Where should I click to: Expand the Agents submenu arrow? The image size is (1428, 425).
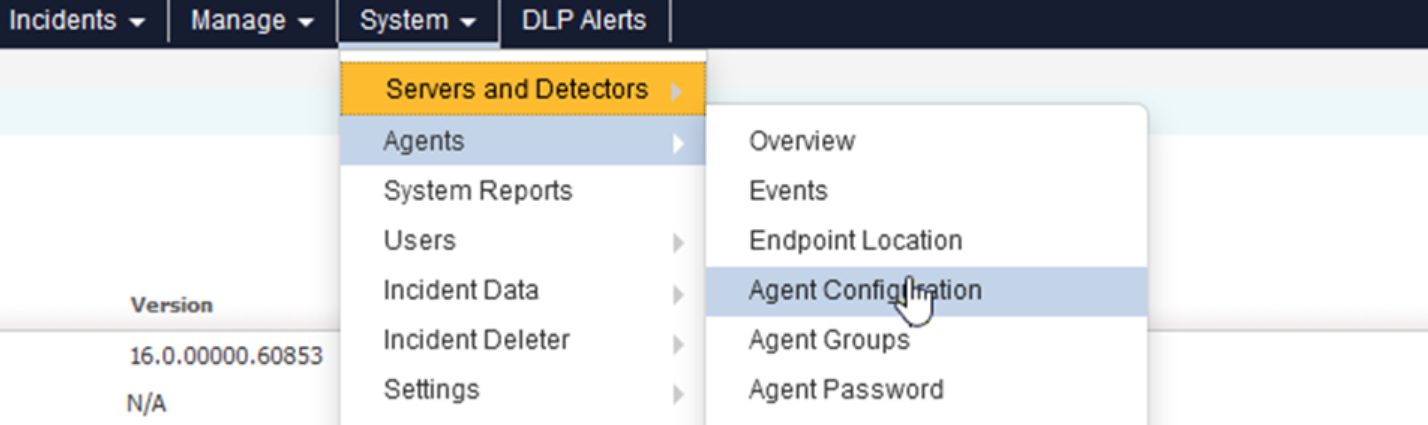(678, 143)
